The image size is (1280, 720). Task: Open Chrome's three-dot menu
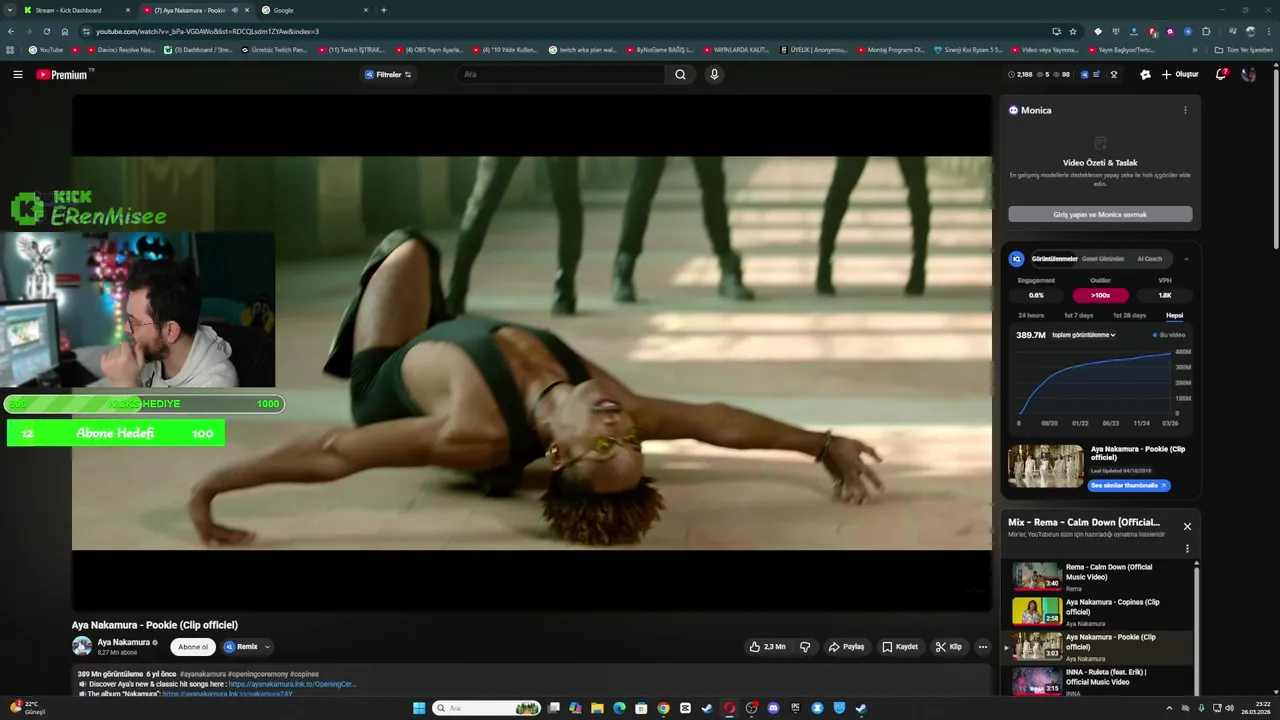1268,31
